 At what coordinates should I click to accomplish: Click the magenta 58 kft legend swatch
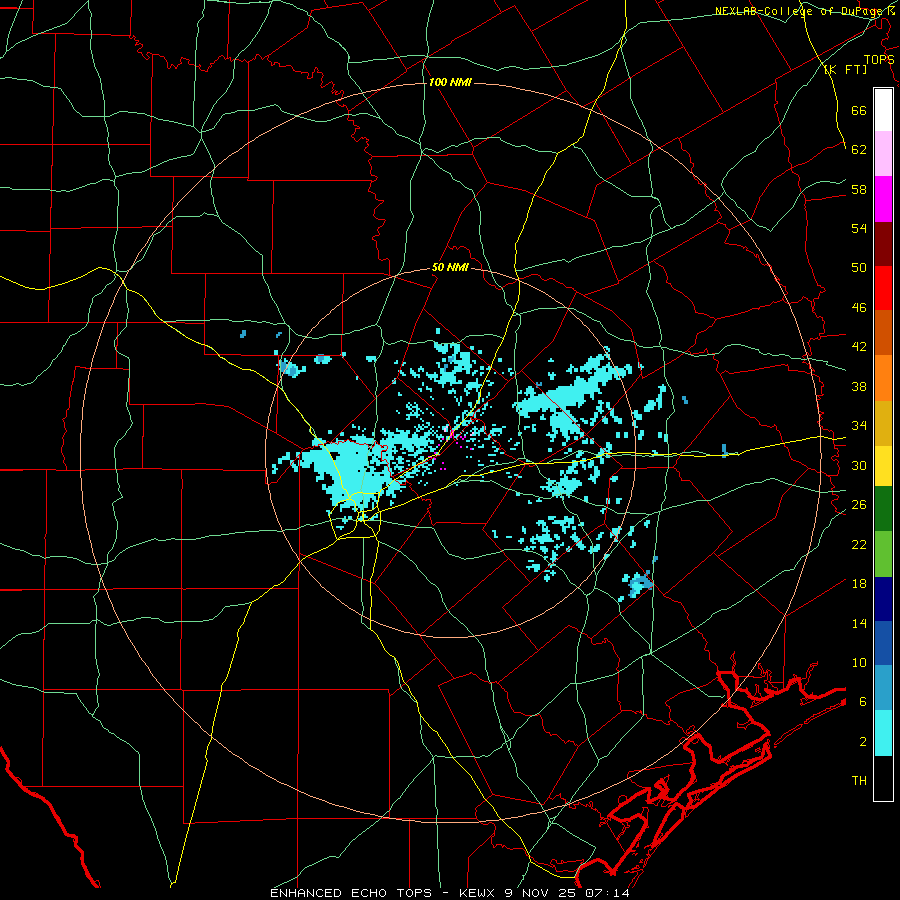tap(883, 199)
